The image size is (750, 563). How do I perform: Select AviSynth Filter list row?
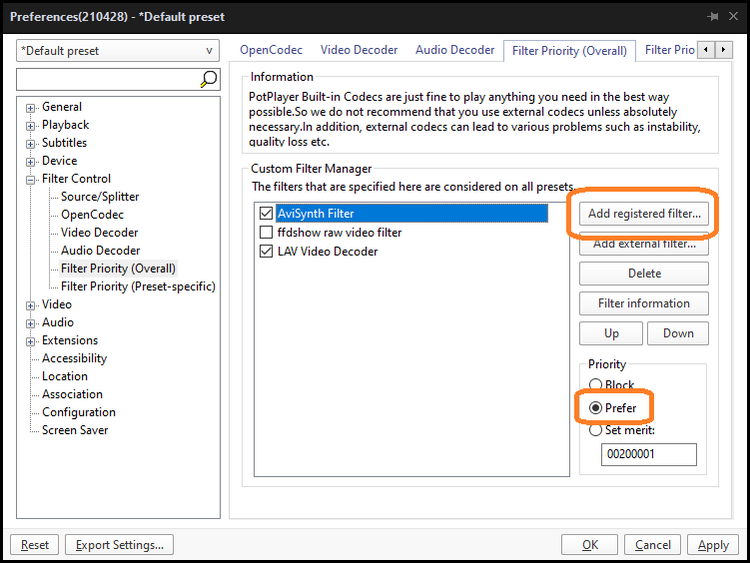click(x=412, y=213)
